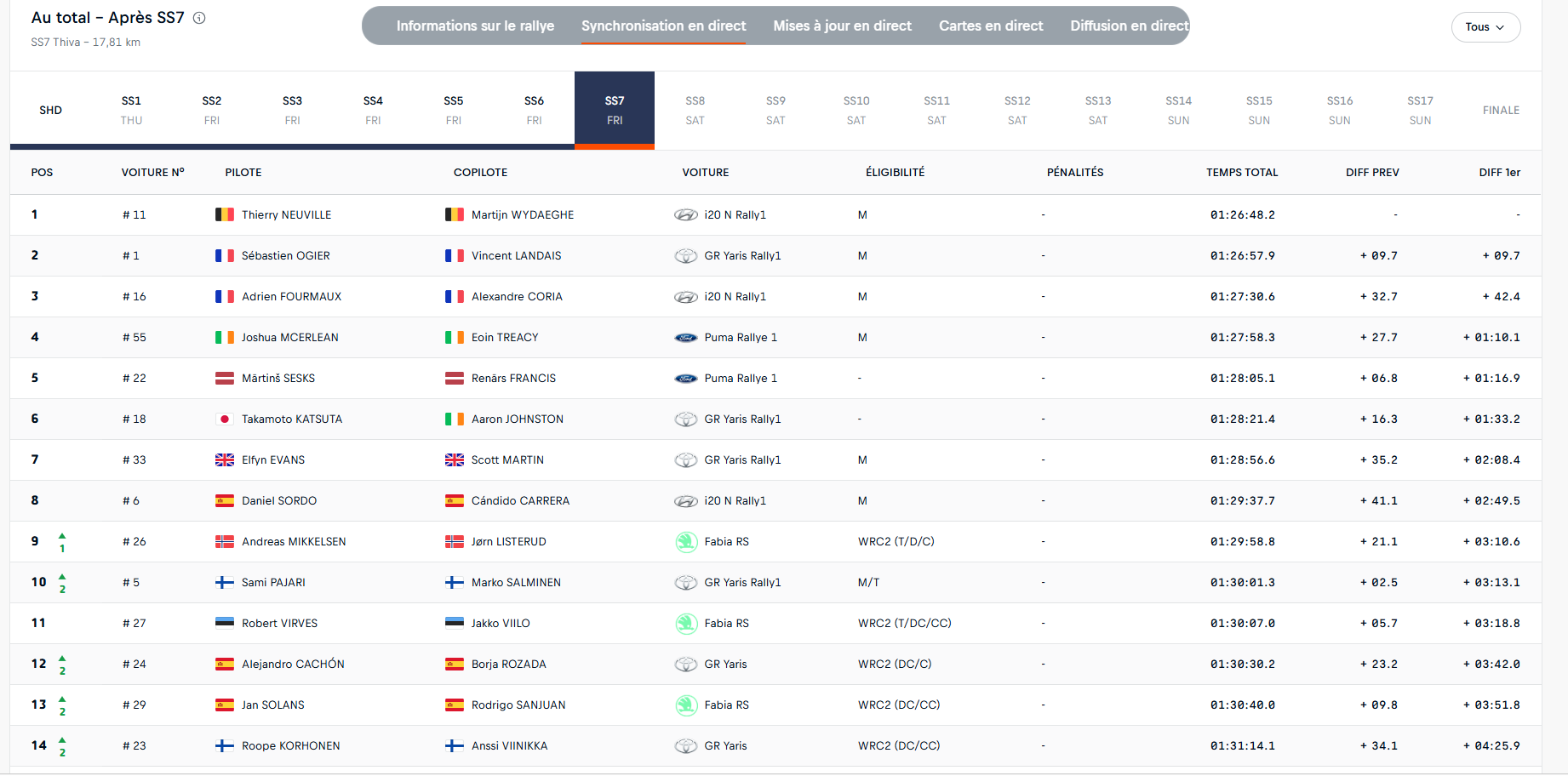Select the SS8 SAT stage tab
1568x776 pixels.
(x=695, y=111)
